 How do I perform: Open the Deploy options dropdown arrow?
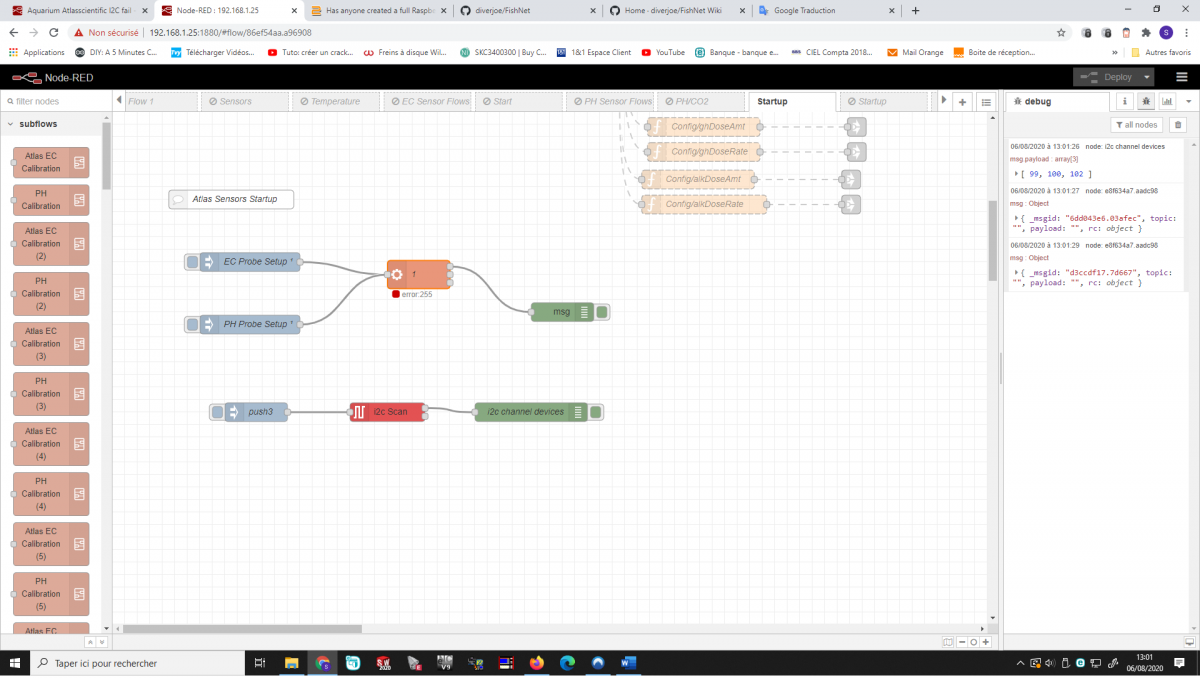[1148, 77]
